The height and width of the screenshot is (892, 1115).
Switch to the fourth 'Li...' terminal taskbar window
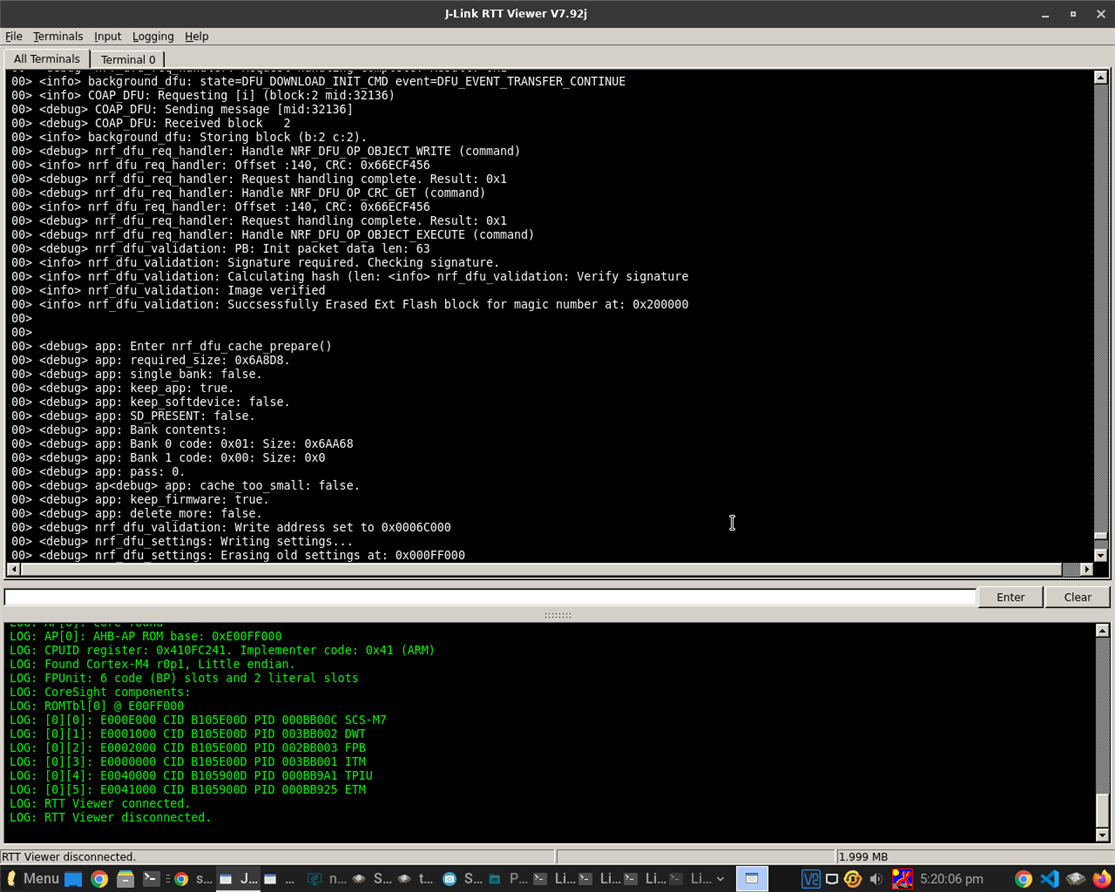coord(690,879)
